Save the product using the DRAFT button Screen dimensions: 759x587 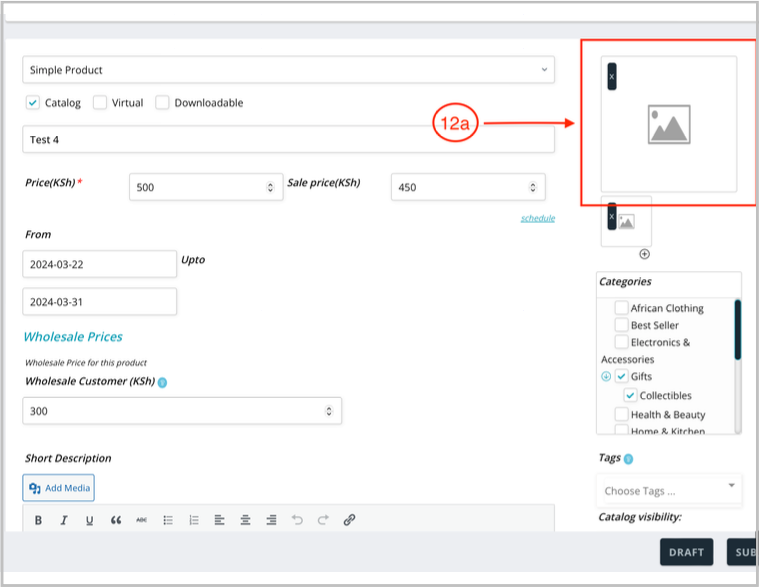(686, 552)
